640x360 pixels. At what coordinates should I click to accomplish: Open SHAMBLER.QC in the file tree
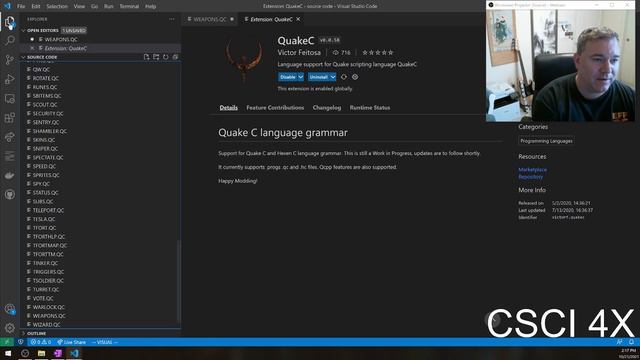(x=49, y=131)
